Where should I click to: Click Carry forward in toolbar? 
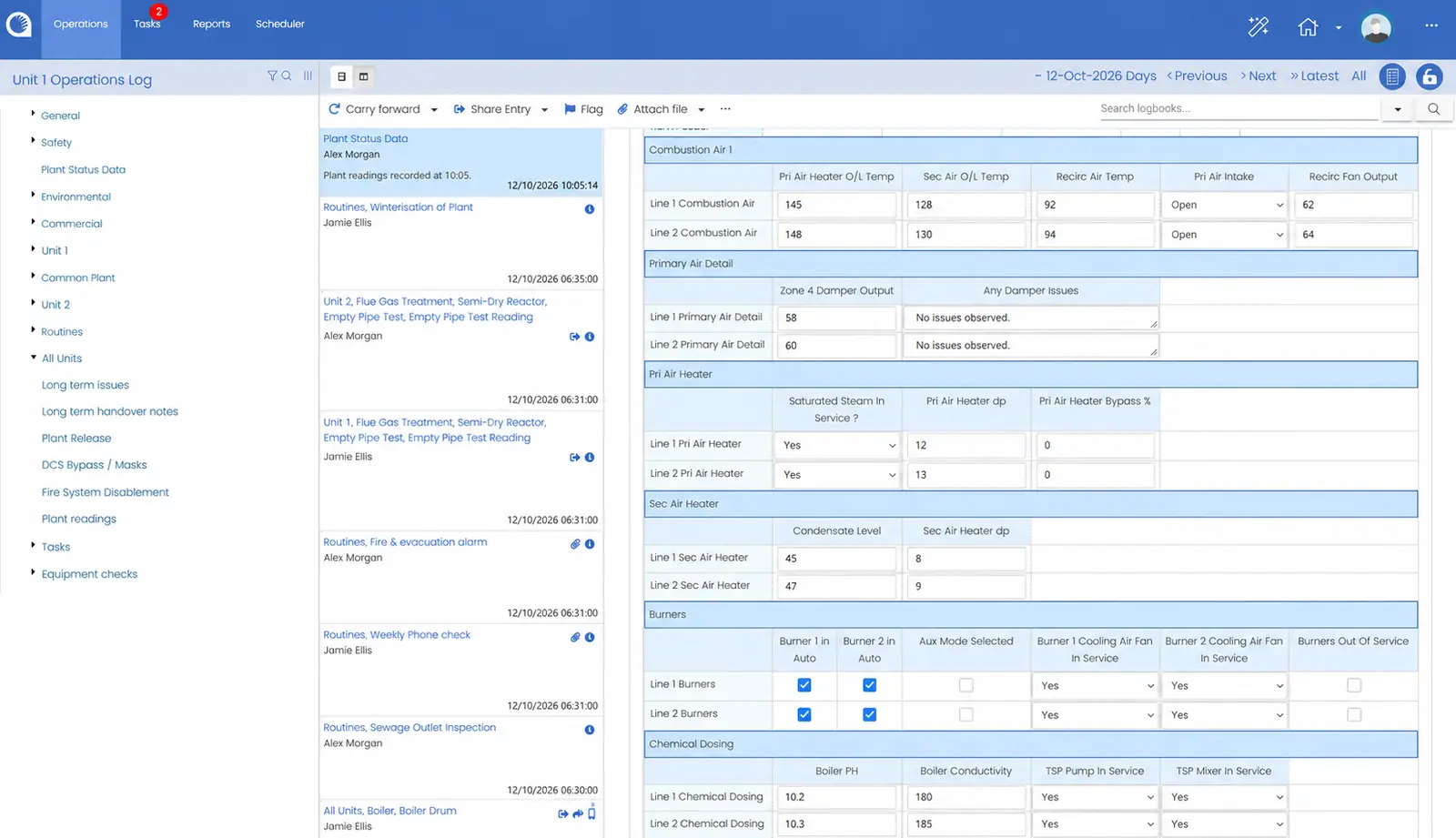click(374, 109)
